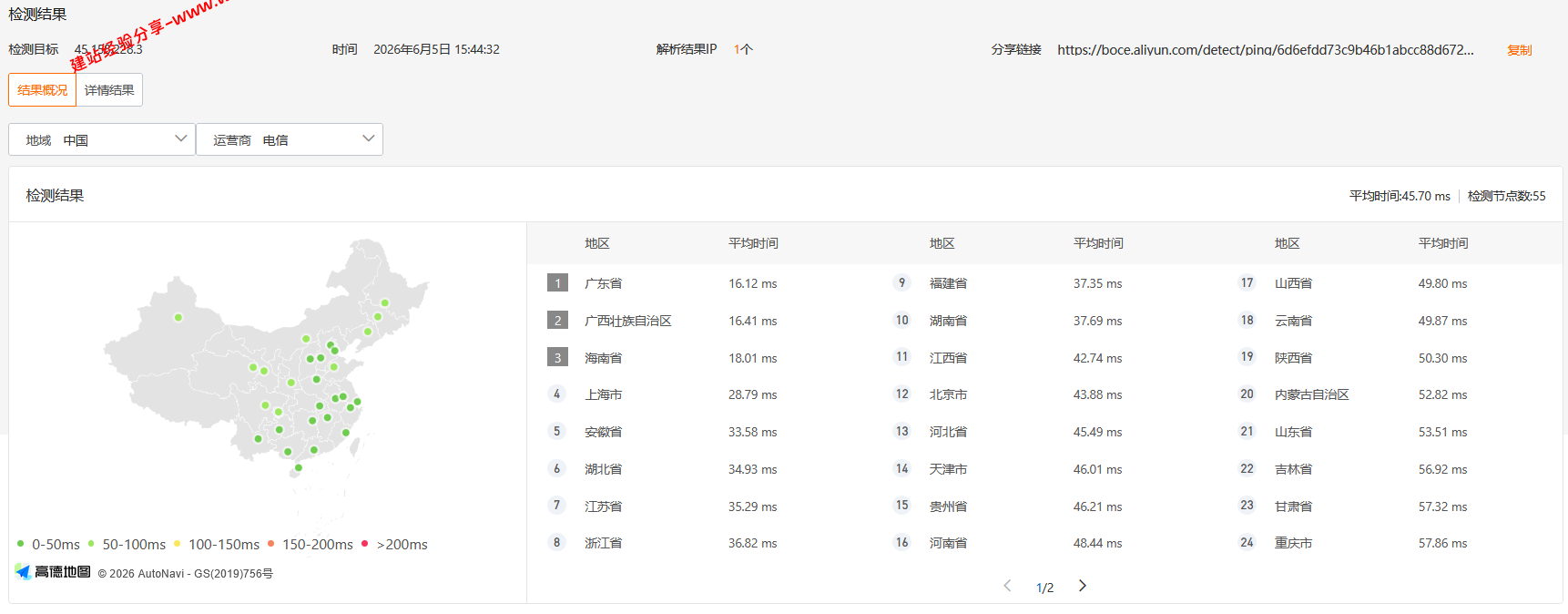Click the 湖南省 region name
The height and width of the screenshot is (614, 1568).
pos(948,321)
